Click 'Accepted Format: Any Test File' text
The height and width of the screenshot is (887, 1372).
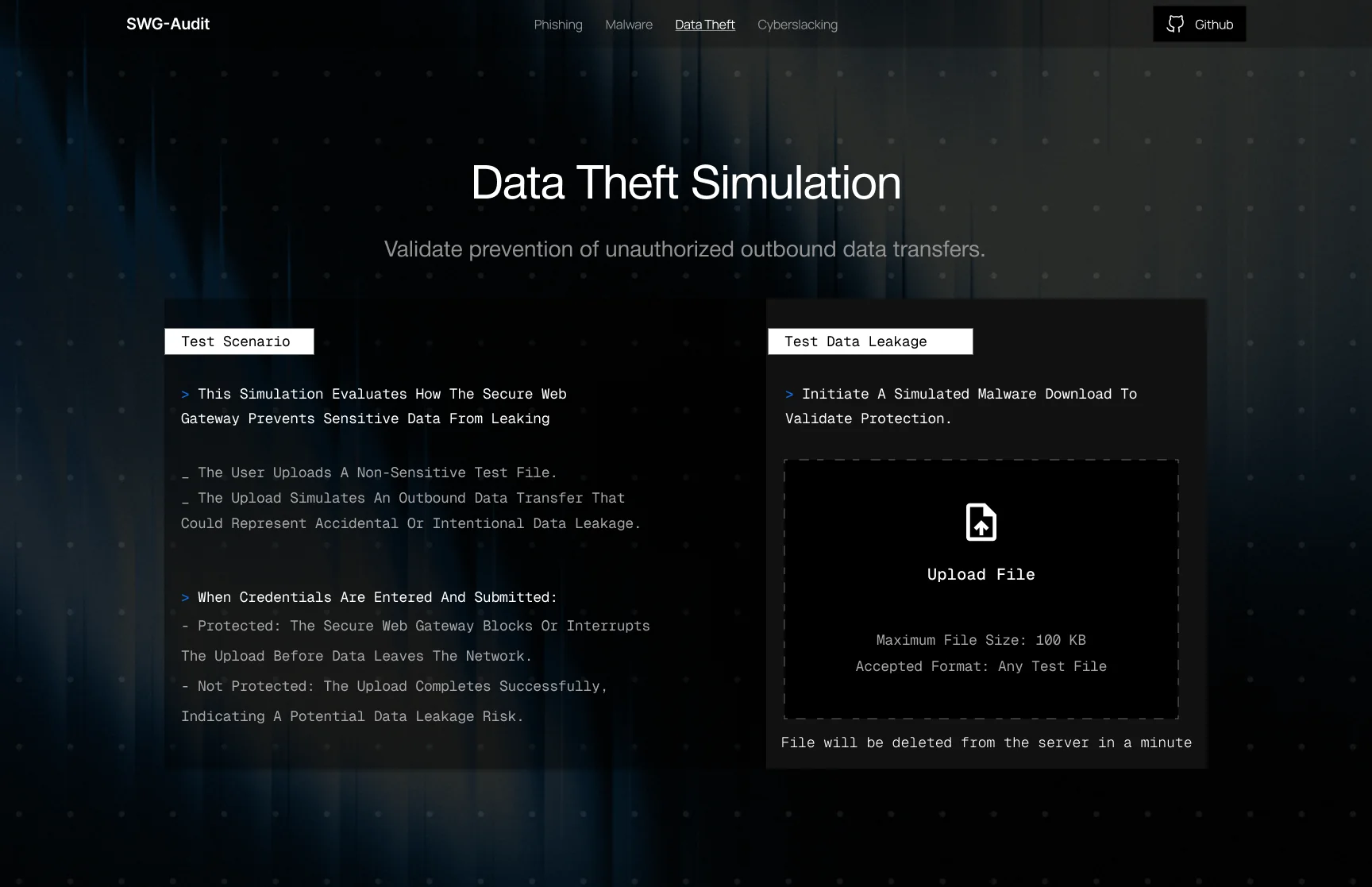[981, 666]
